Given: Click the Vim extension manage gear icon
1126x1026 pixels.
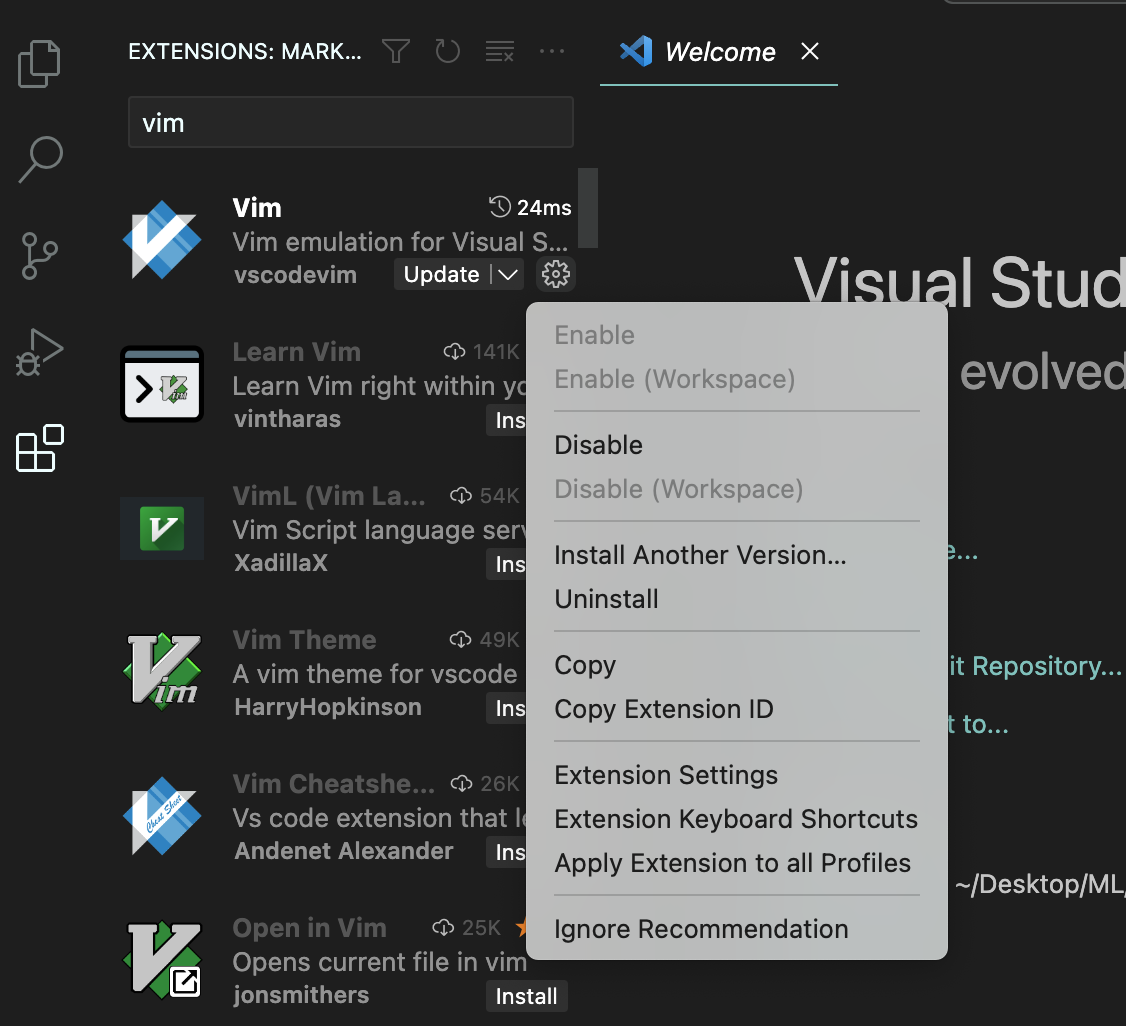Looking at the screenshot, I should [556, 274].
